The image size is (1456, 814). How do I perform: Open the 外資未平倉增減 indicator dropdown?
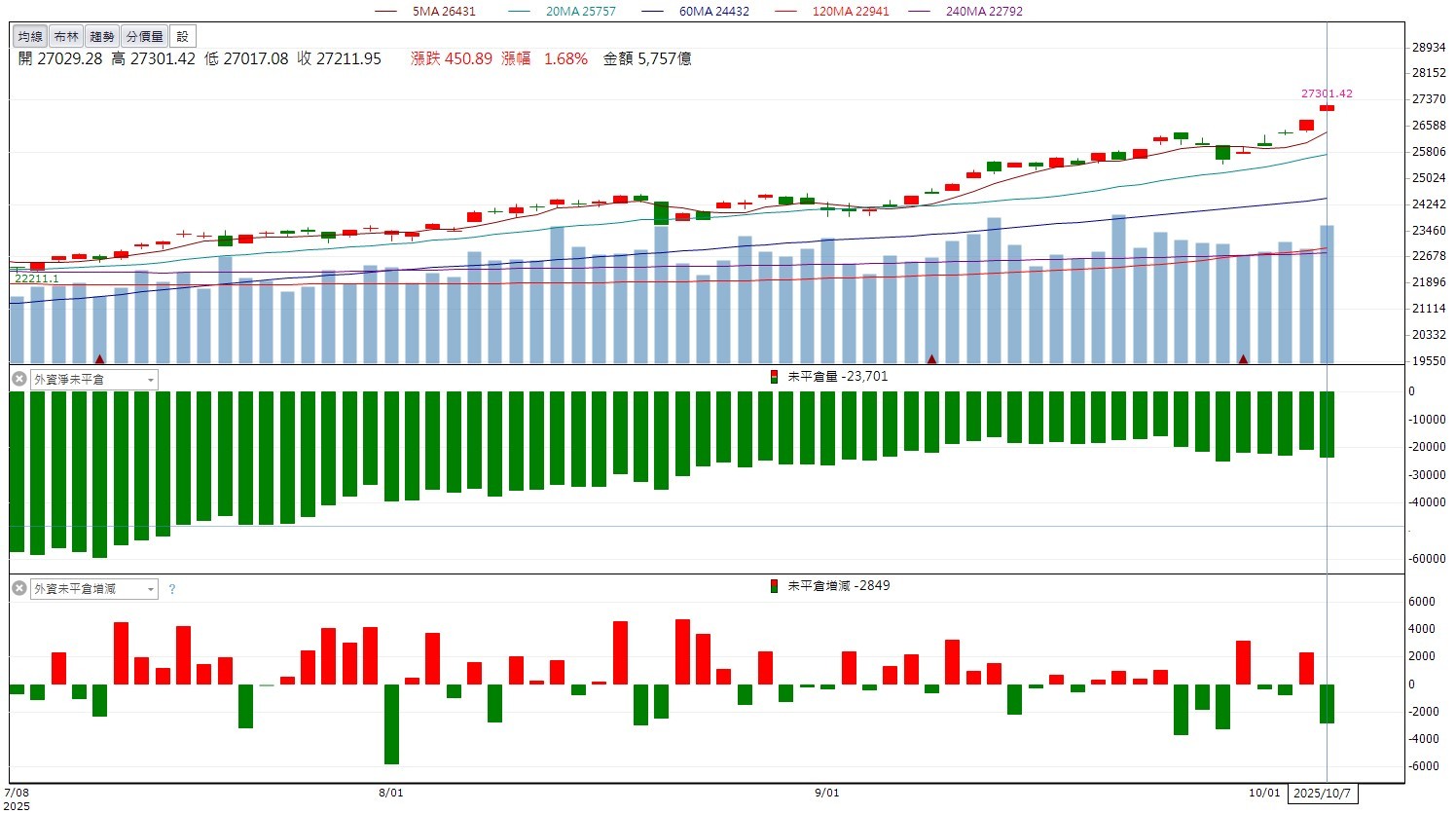(x=94, y=589)
